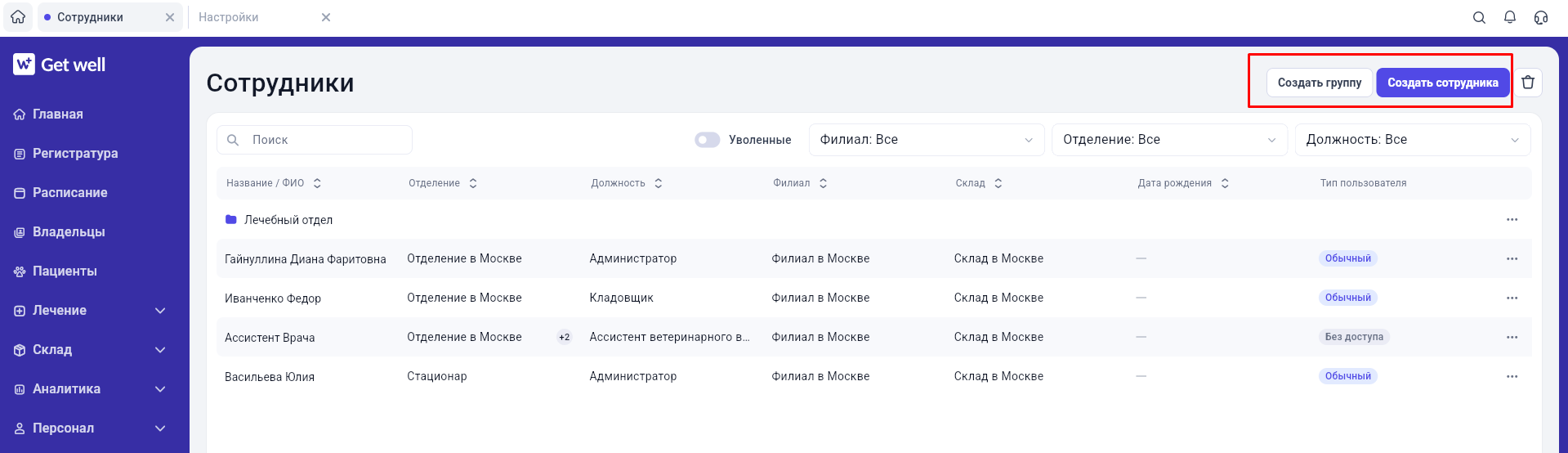This screenshot has height=453, width=1568.
Task: Click the trash bin icon
Action: point(1528,83)
